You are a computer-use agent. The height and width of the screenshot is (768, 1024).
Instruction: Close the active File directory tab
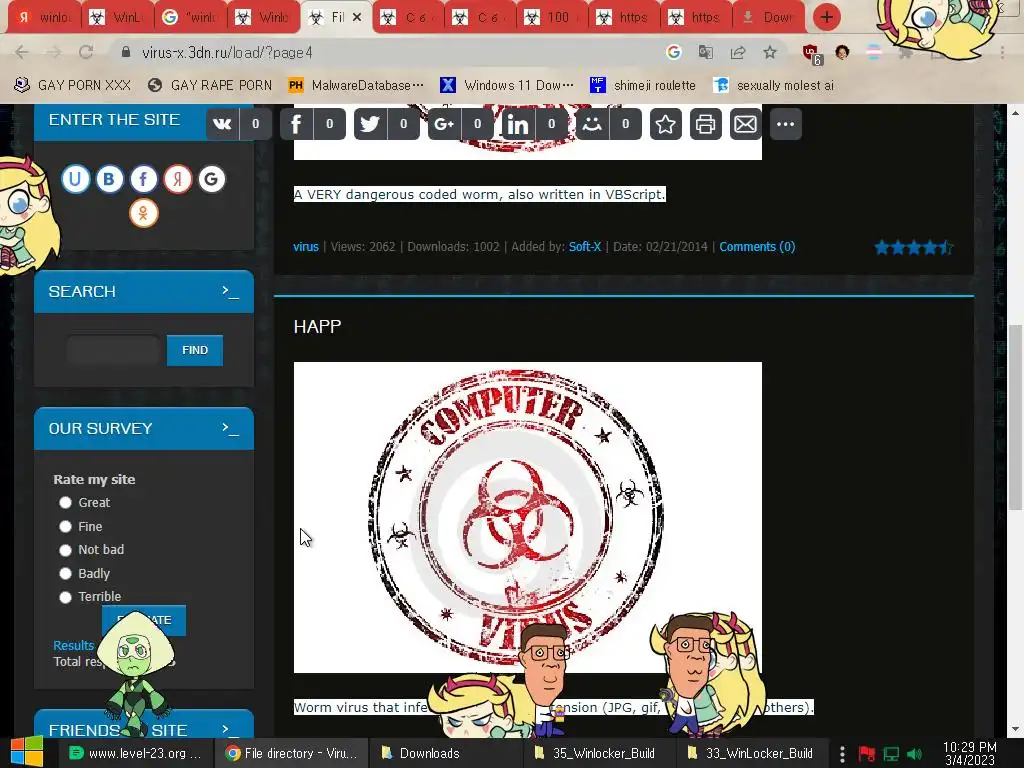[357, 17]
